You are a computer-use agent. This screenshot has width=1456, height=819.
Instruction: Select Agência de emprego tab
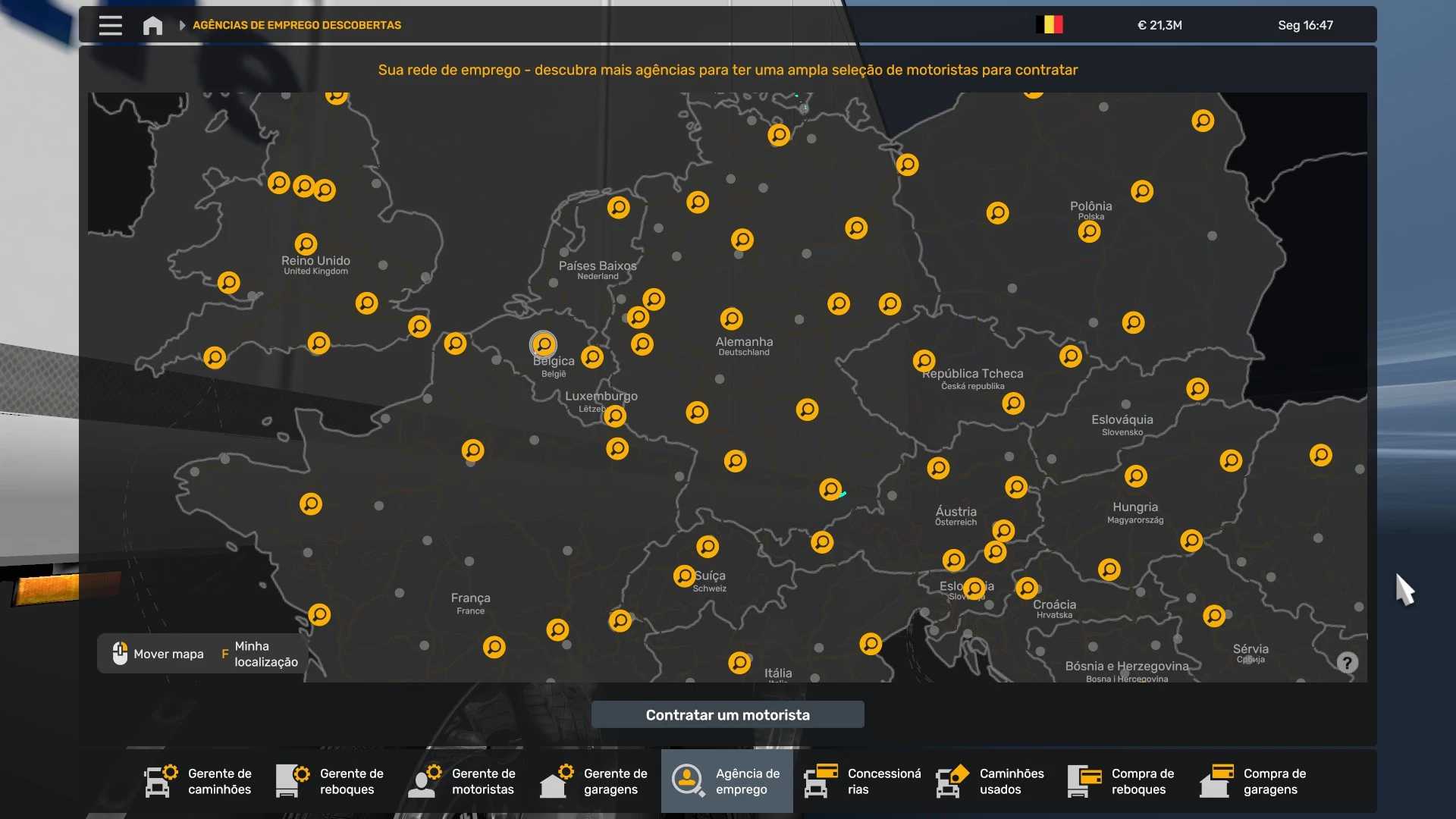point(726,781)
